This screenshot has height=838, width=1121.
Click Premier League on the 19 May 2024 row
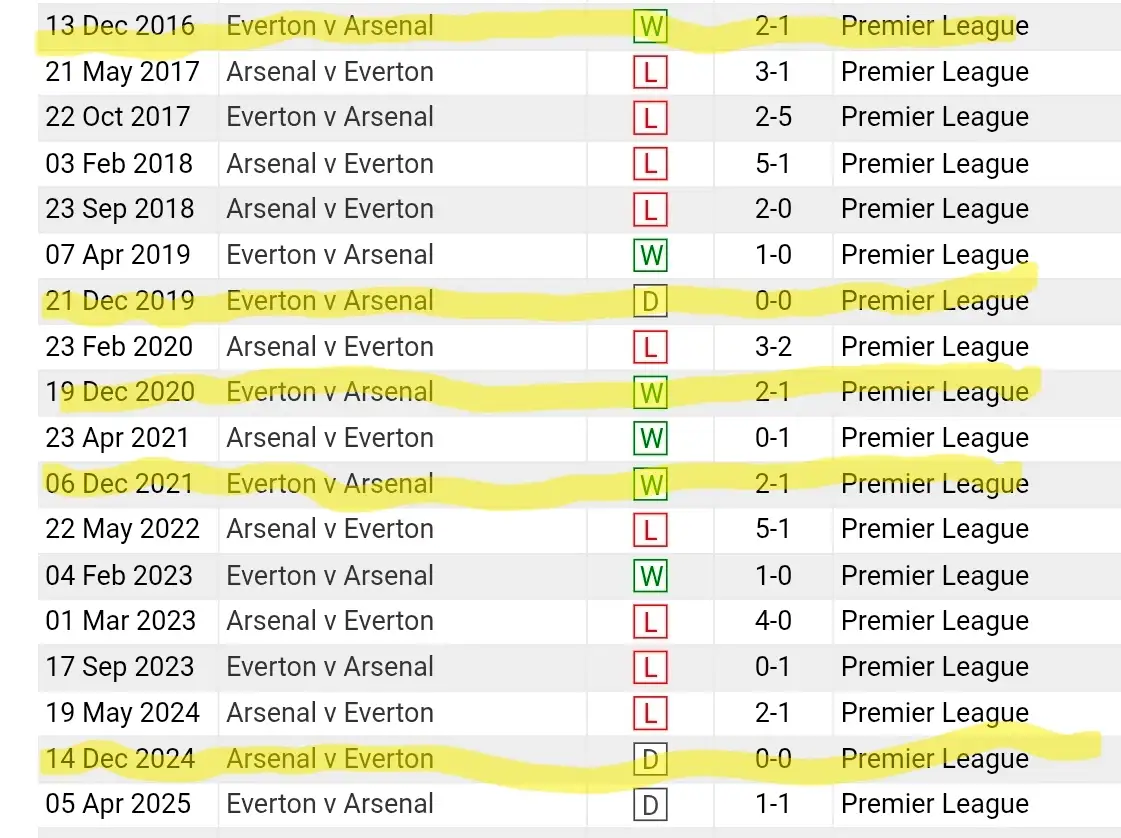(x=934, y=713)
